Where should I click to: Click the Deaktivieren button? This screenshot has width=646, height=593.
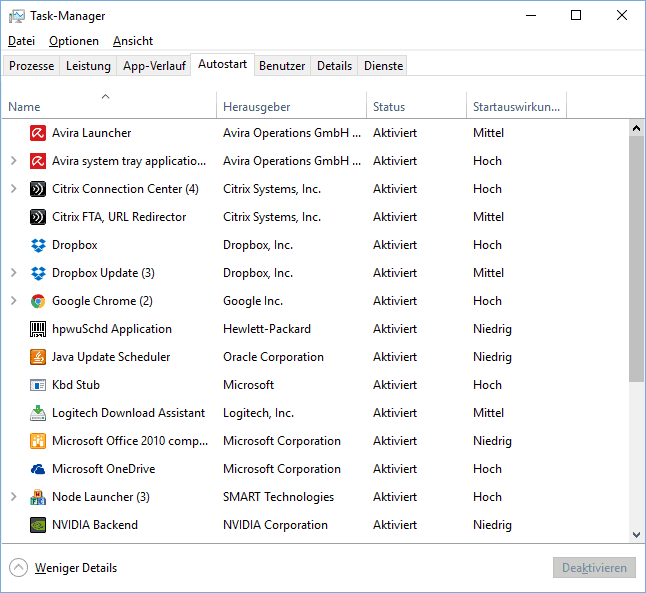point(594,568)
